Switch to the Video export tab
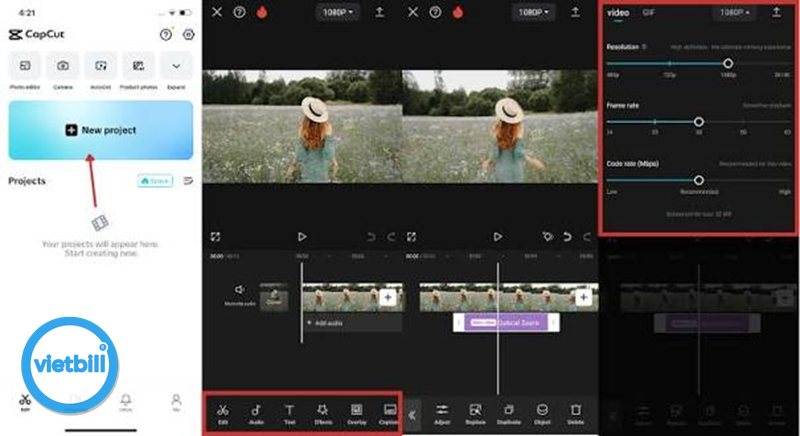The width and height of the screenshot is (800, 436). 618,13
